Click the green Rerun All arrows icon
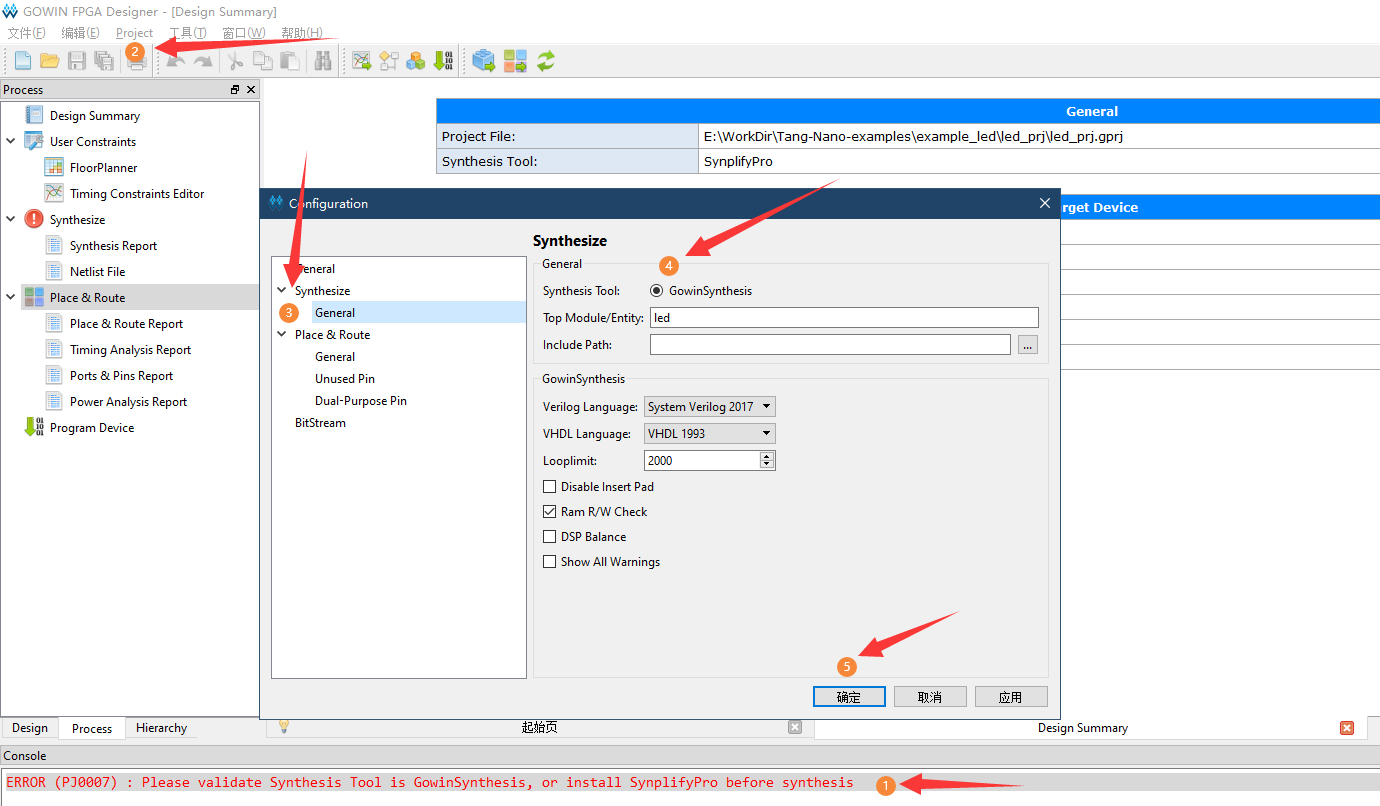The image size is (1380, 806). click(x=545, y=61)
